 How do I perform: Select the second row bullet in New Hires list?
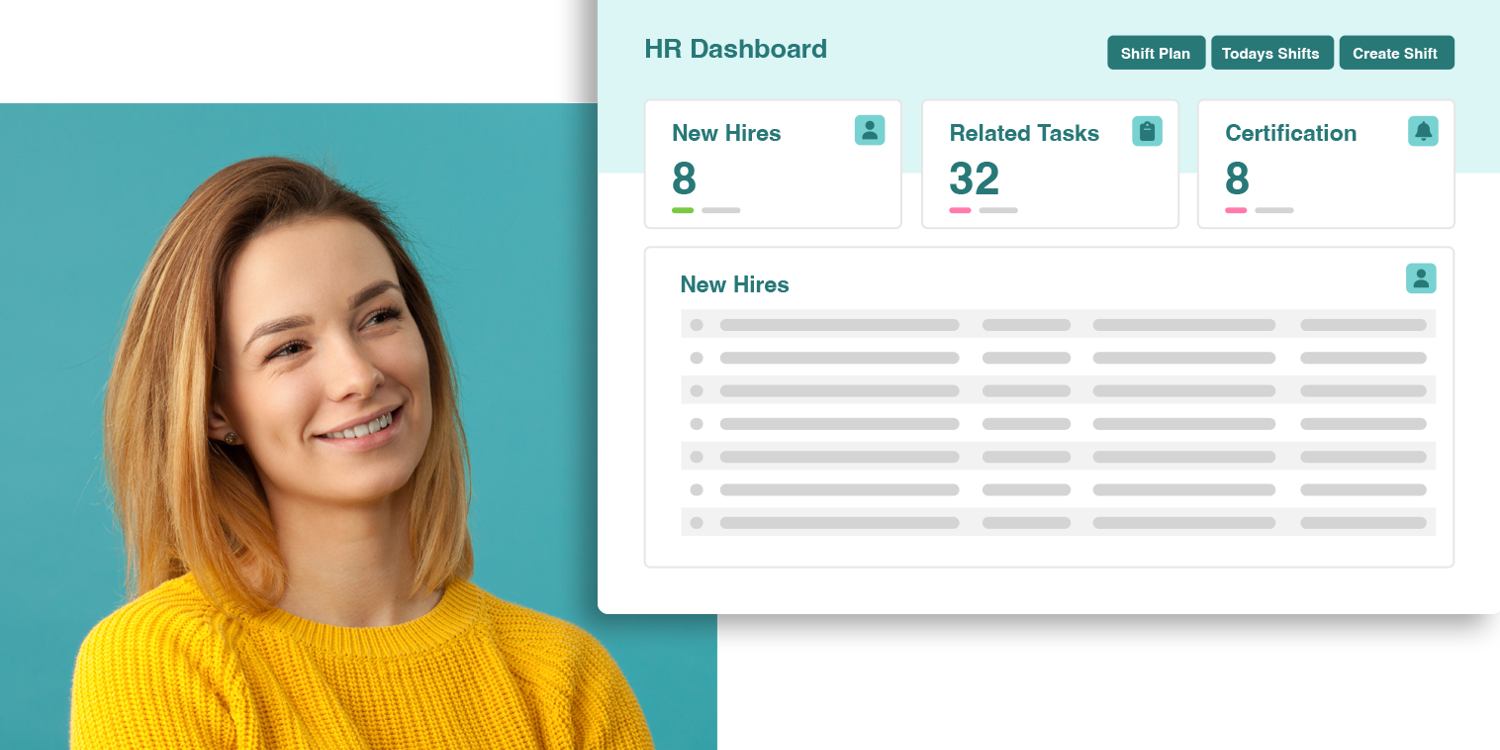coord(696,358)
